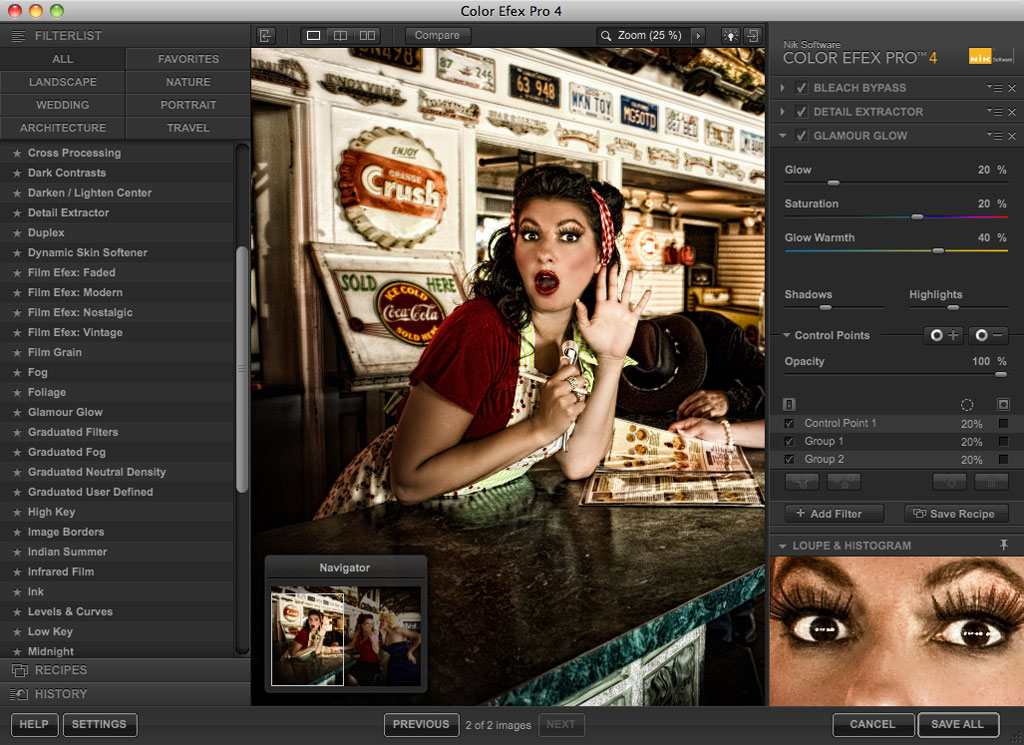Click the remove control point button
Image resolution: width=1024 pixels, height=745 pixels.
coord(989,336)
